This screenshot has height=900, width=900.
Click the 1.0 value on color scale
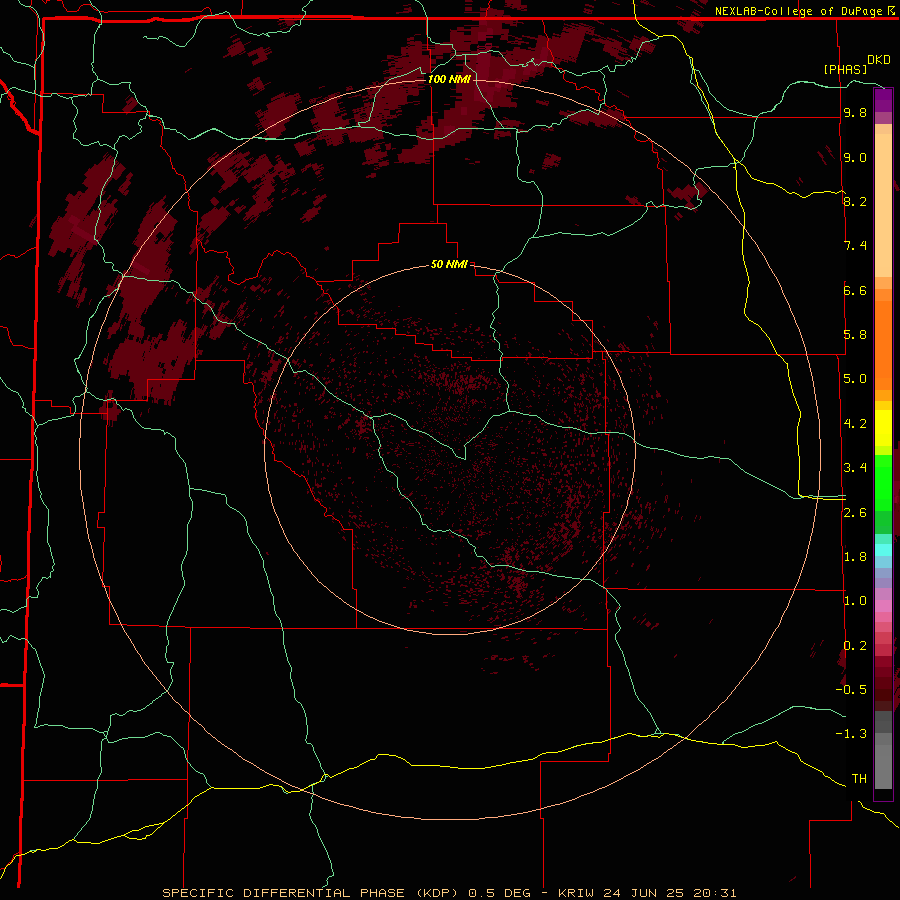855,601
